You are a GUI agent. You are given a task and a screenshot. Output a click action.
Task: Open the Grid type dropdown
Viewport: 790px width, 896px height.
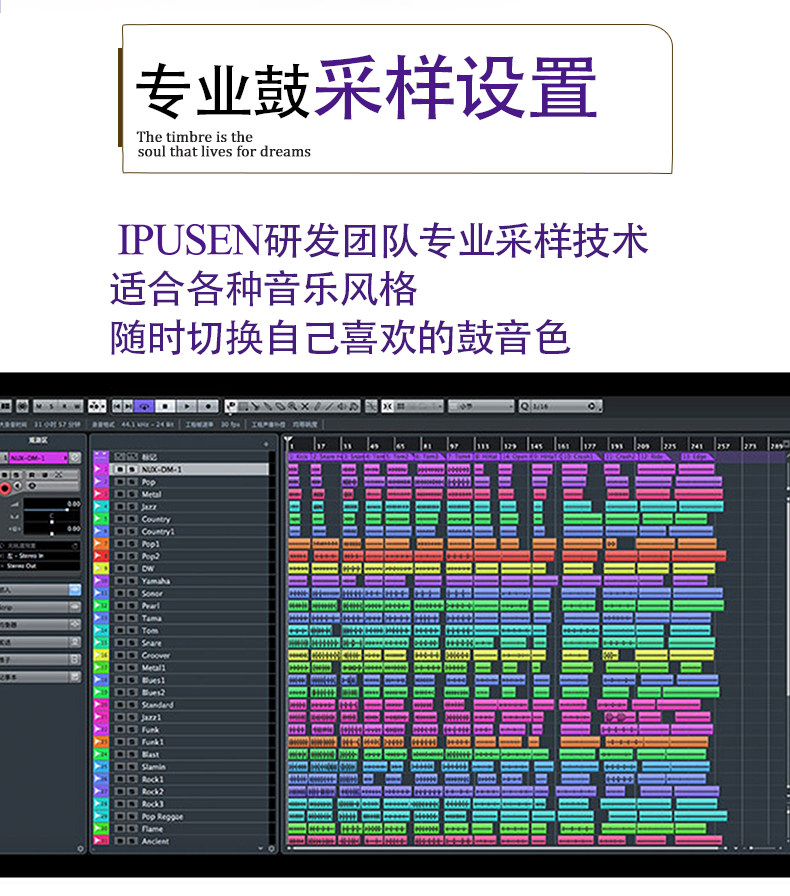[481, 406]
